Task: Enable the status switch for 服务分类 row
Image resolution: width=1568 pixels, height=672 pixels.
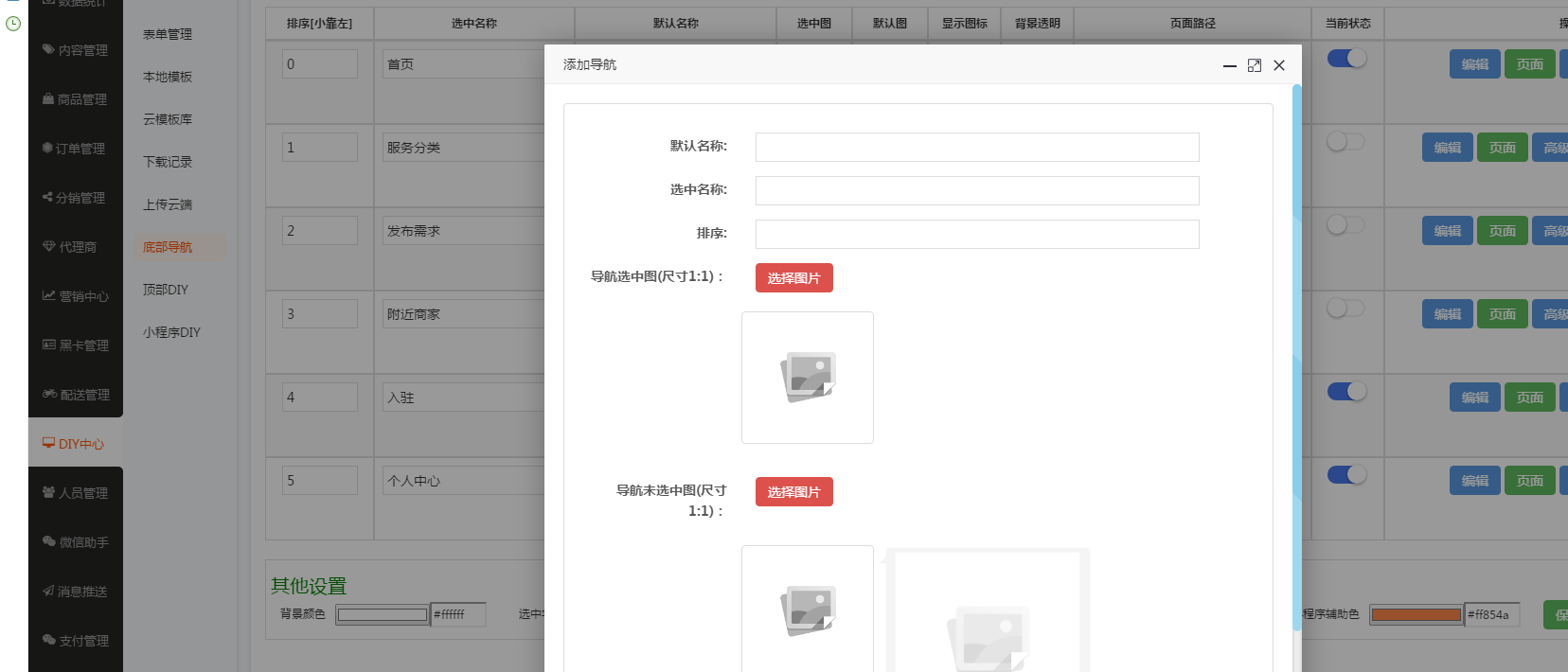Action: tap(1345, 142)
